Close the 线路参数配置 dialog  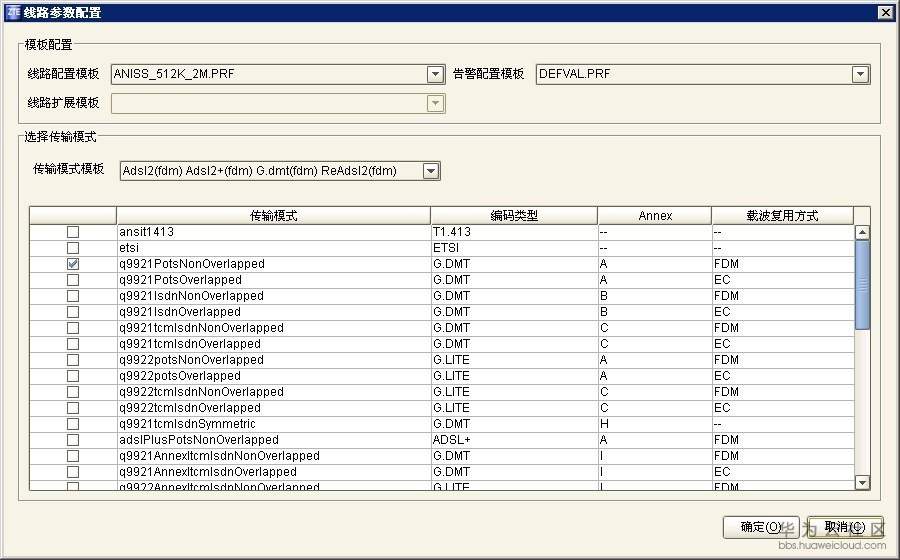[885, 12]
